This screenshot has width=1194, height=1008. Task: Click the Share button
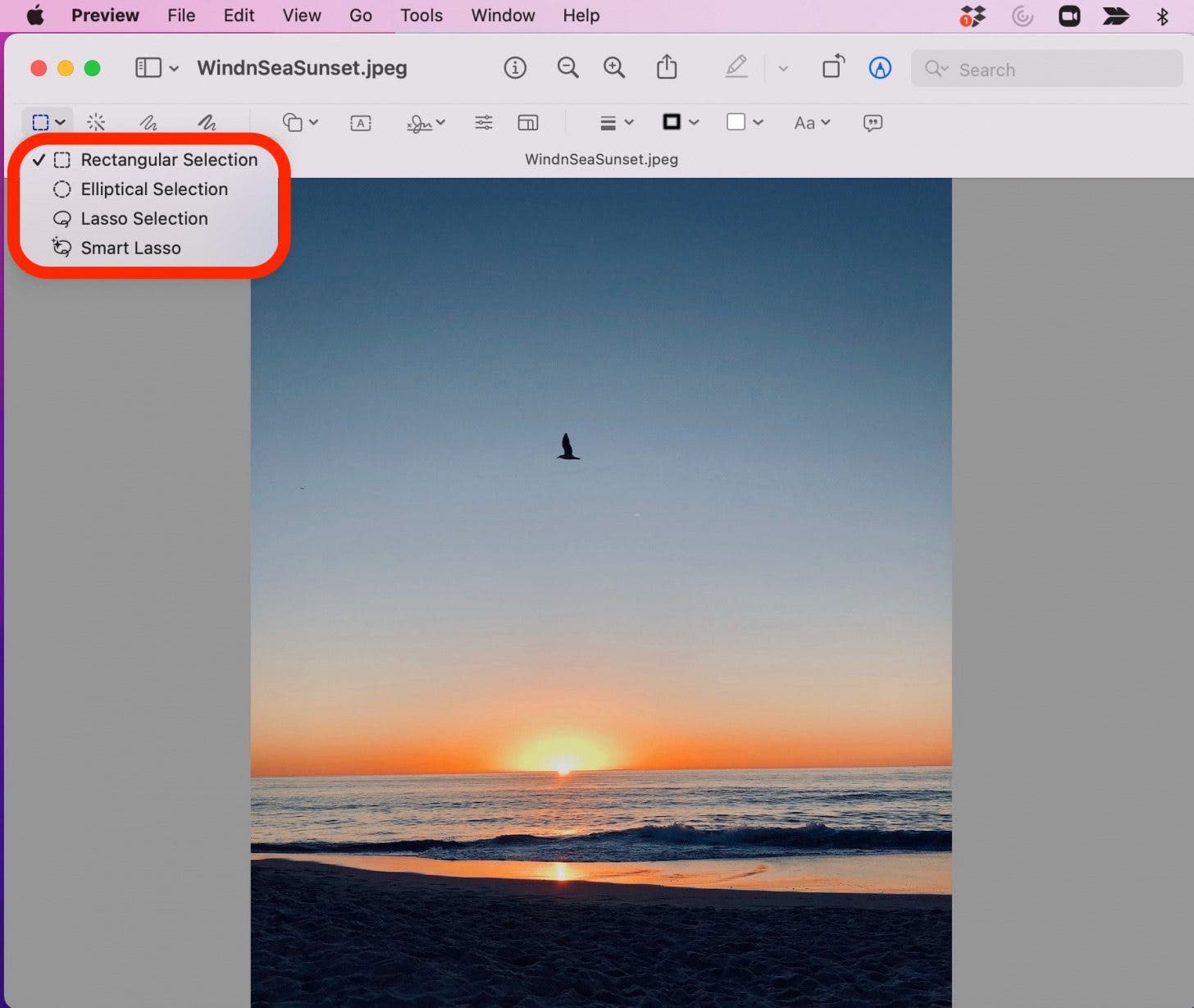tap(667, 67)
